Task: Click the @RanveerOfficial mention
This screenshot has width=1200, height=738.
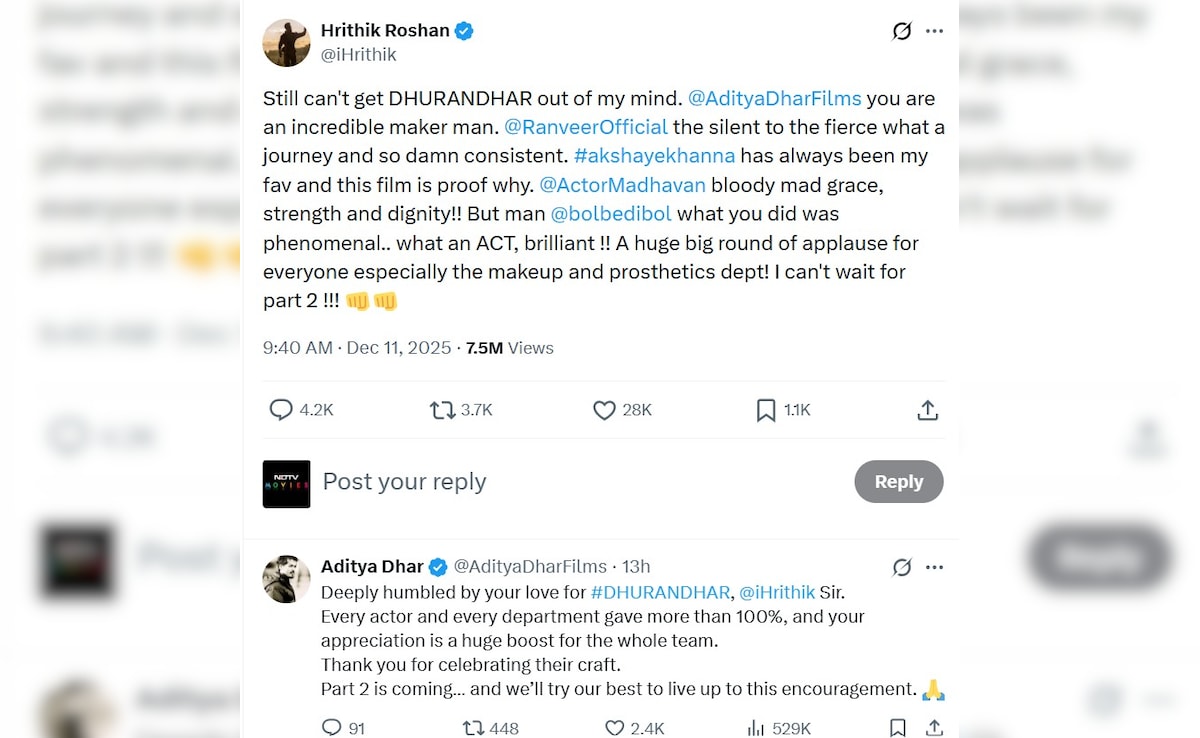Action: [x=586, y=127]
